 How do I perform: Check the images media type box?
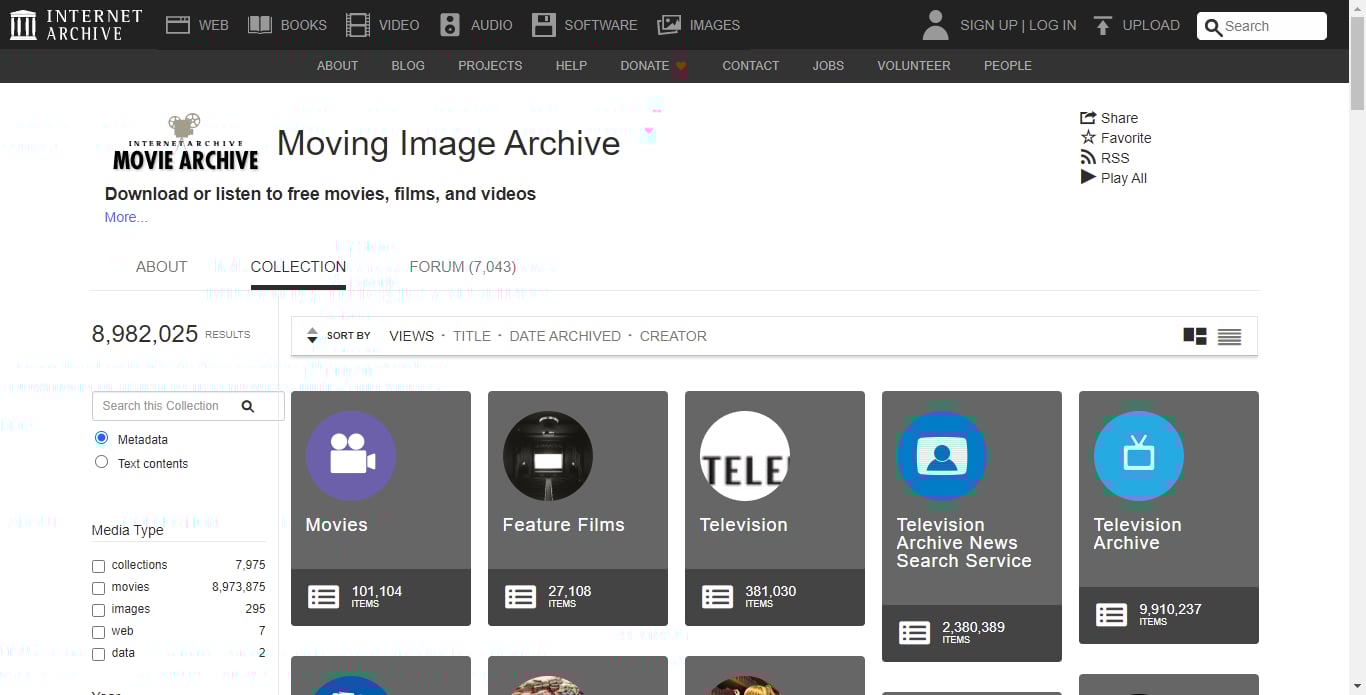[x=98, y=610]
